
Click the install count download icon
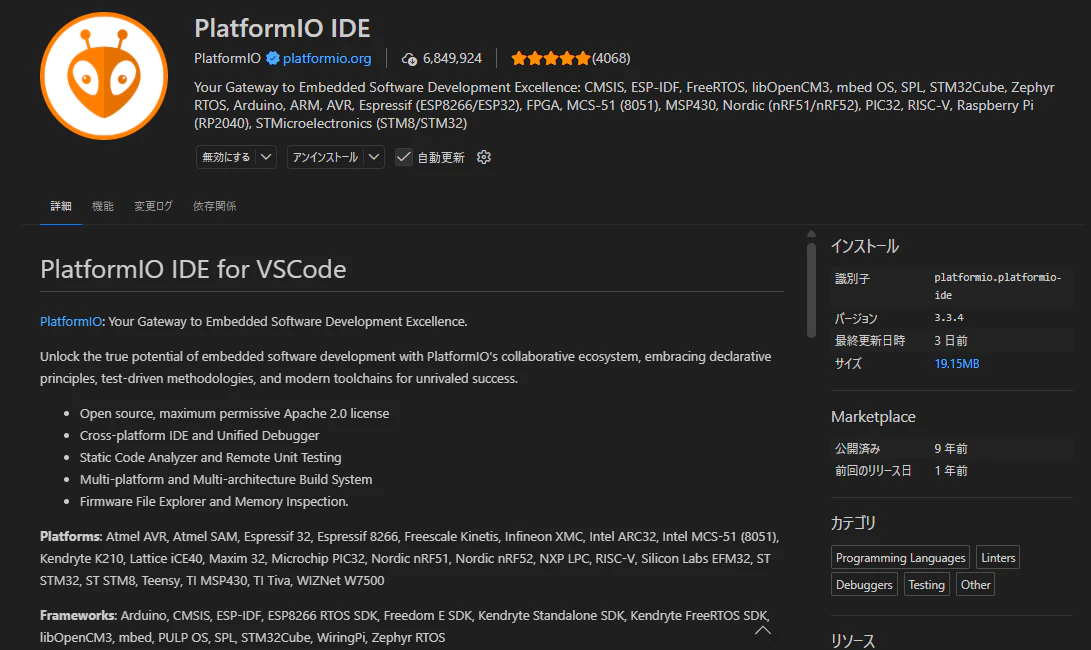(409, 59)
